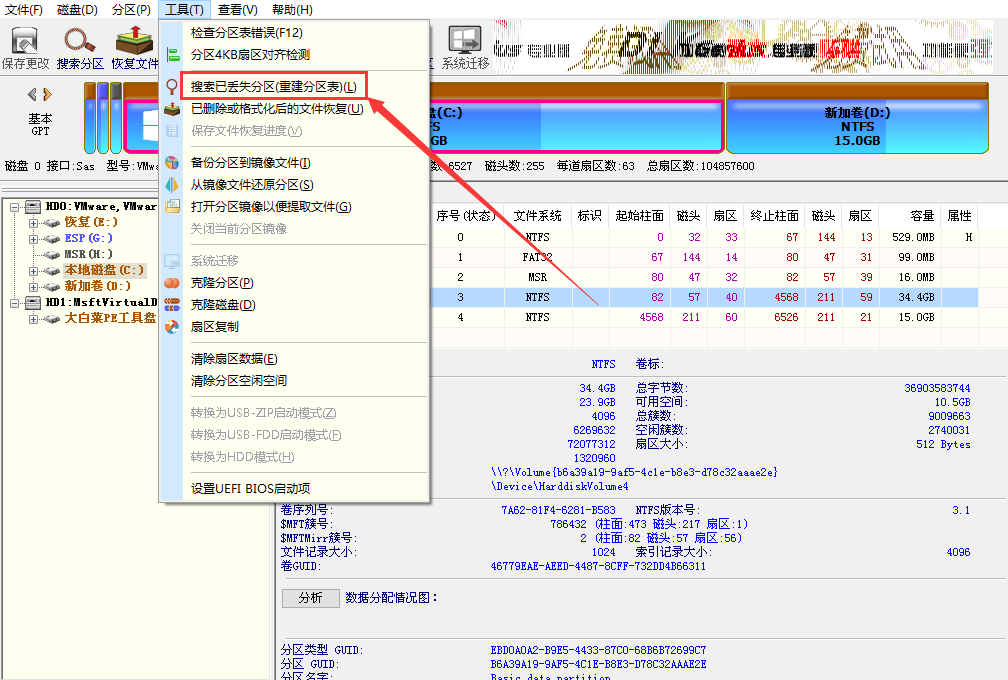Expand the 本地磁盘(C:) partition node
Image resolution: width=1008 pixels, height=680 pixels.
point(33,271)
